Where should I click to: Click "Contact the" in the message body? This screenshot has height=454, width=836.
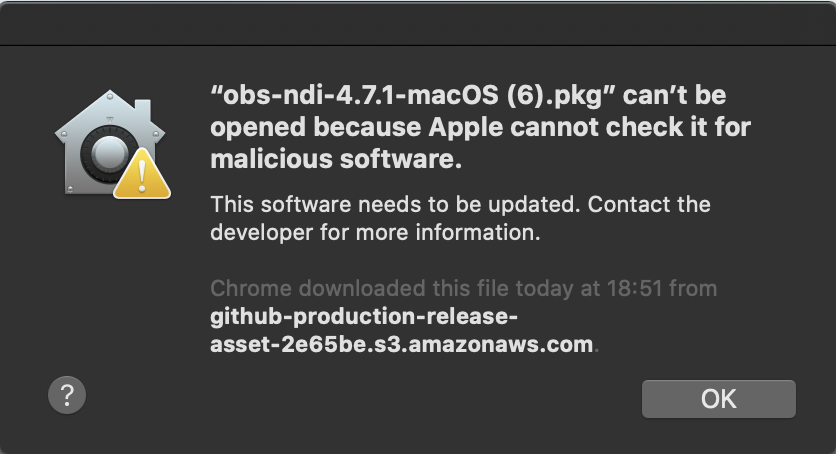[649, 205]
